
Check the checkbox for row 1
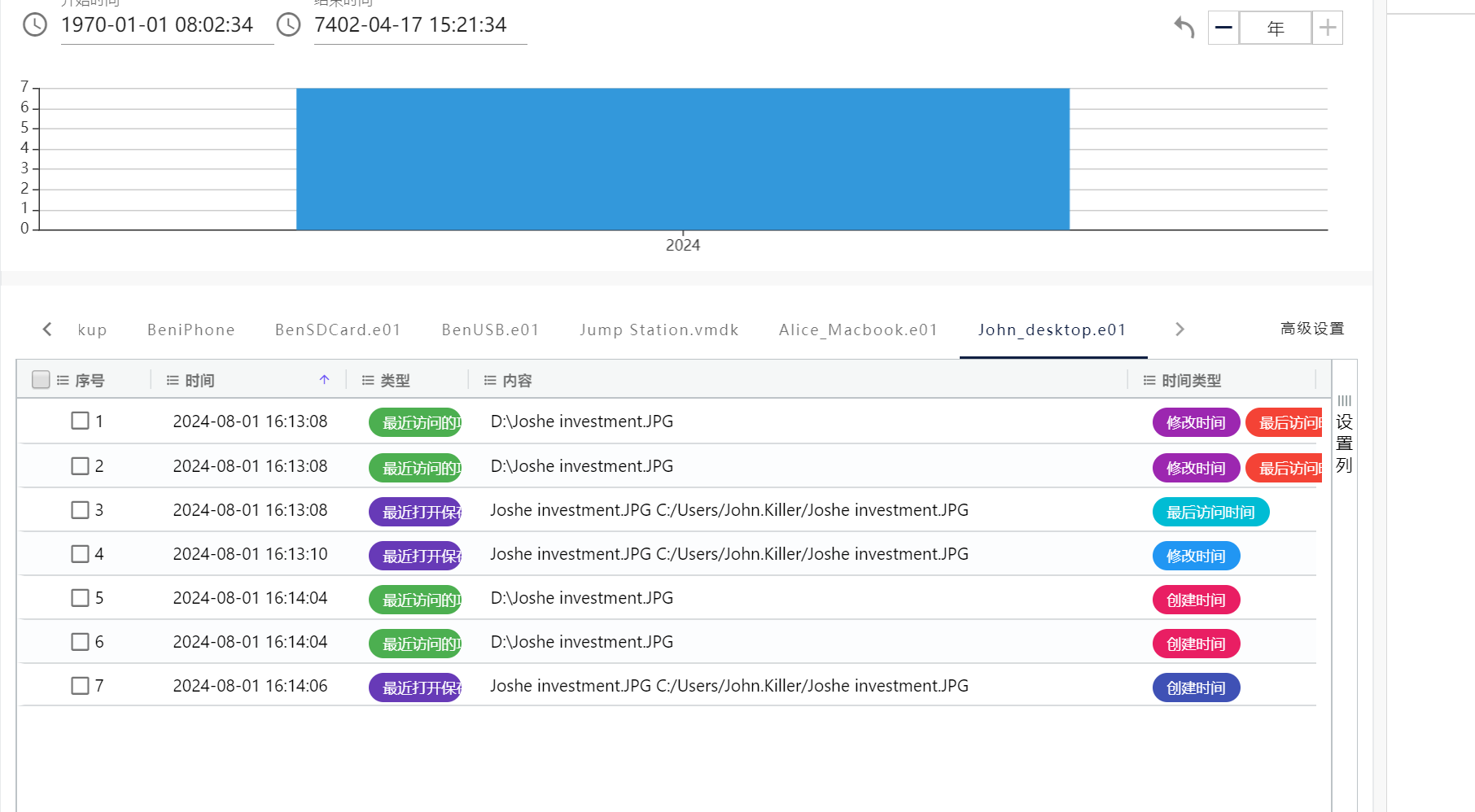pos(80,421)
